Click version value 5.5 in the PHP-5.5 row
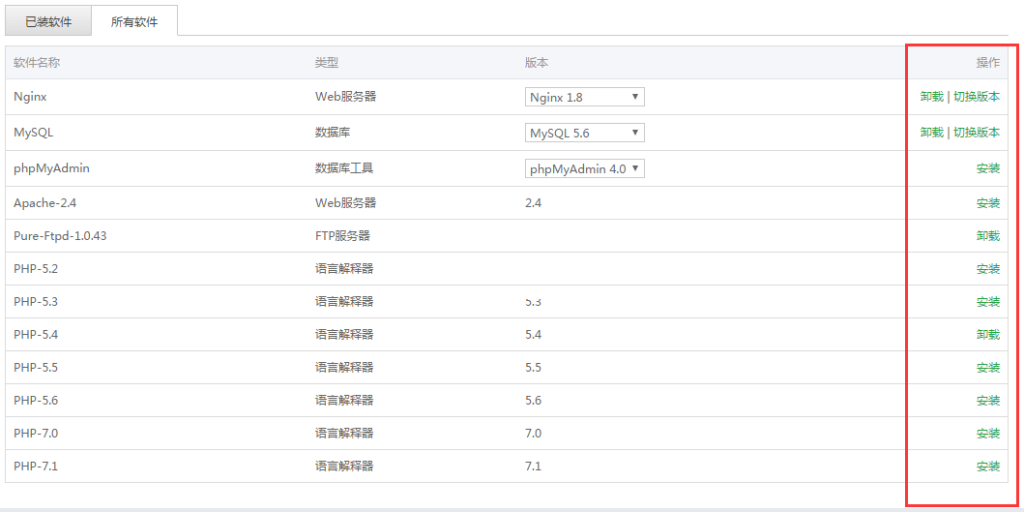This screenshot has height=512, width=1024. click(533, 368)
